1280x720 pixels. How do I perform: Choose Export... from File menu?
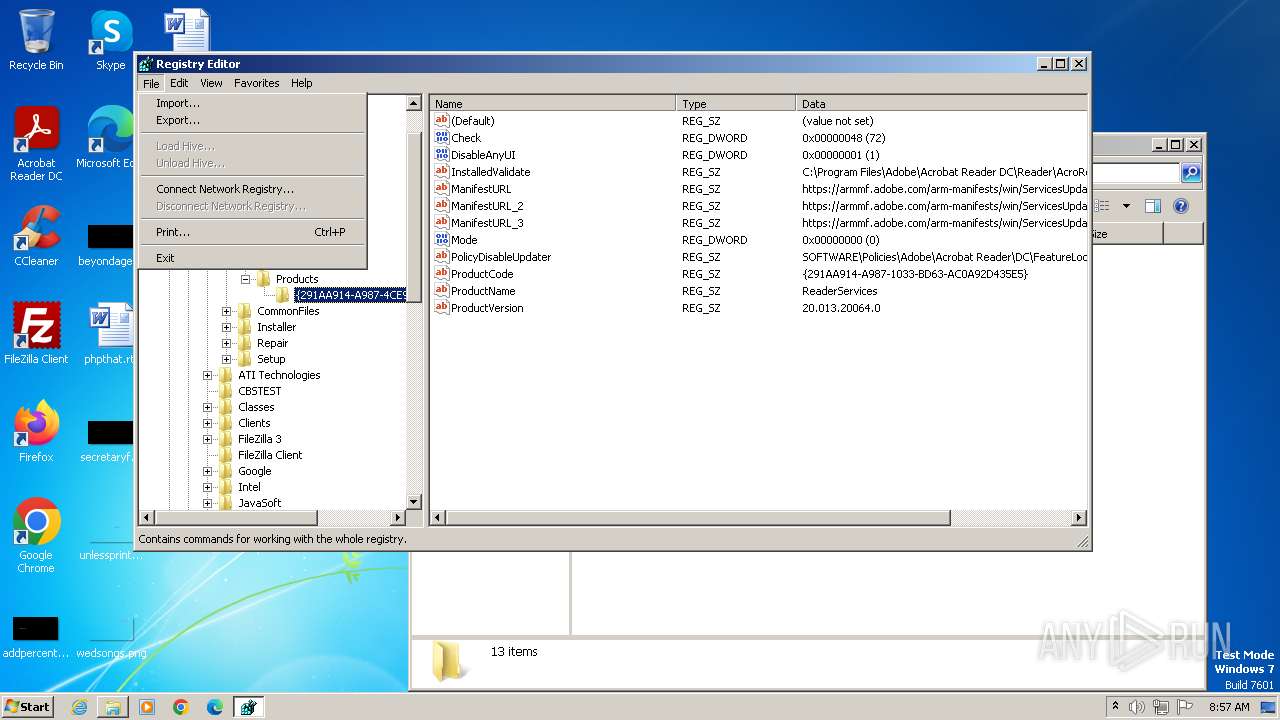point(253,120)
